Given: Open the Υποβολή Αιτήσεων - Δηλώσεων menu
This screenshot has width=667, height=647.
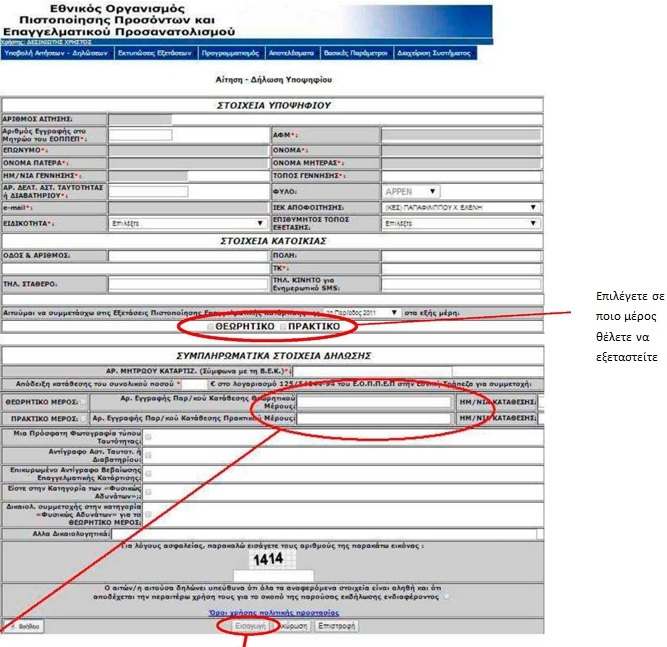Looking at the screenshot, I should [x=55, y=53].
